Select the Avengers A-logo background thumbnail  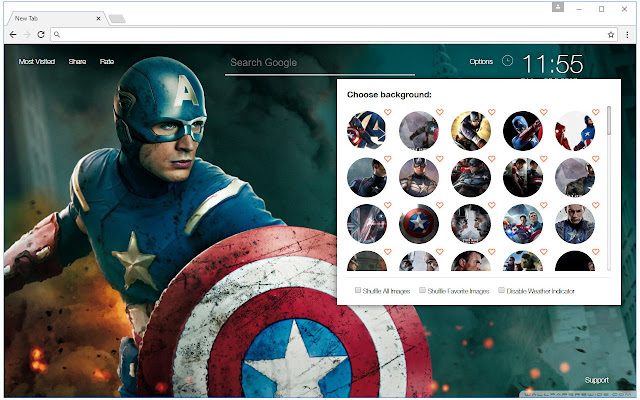(367, 131)
